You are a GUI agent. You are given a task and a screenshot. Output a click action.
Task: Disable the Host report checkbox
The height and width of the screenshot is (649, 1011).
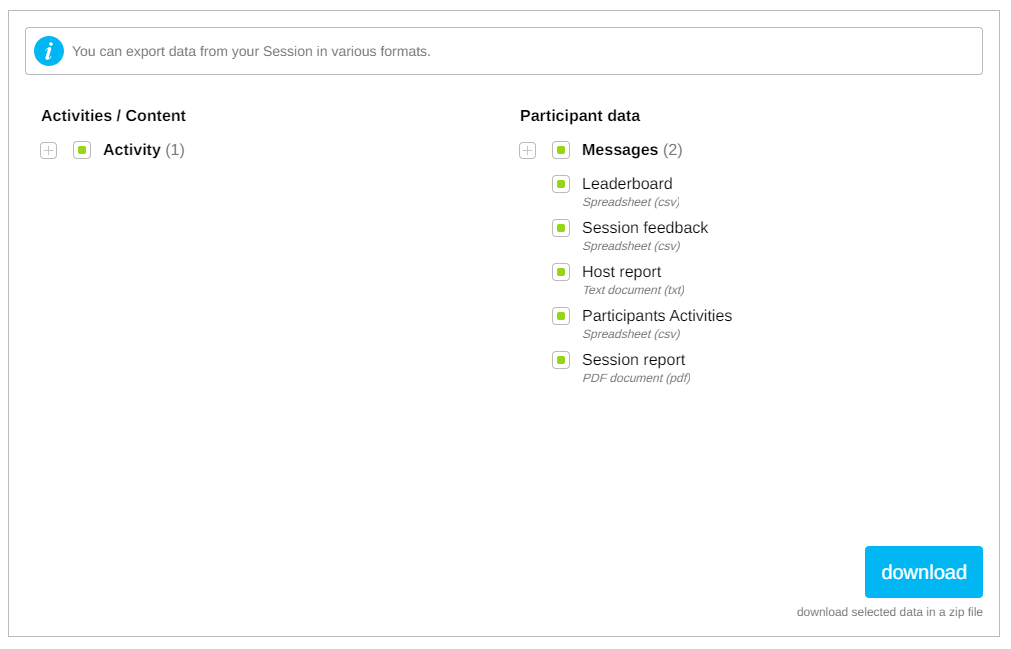(x=561, y=272)
